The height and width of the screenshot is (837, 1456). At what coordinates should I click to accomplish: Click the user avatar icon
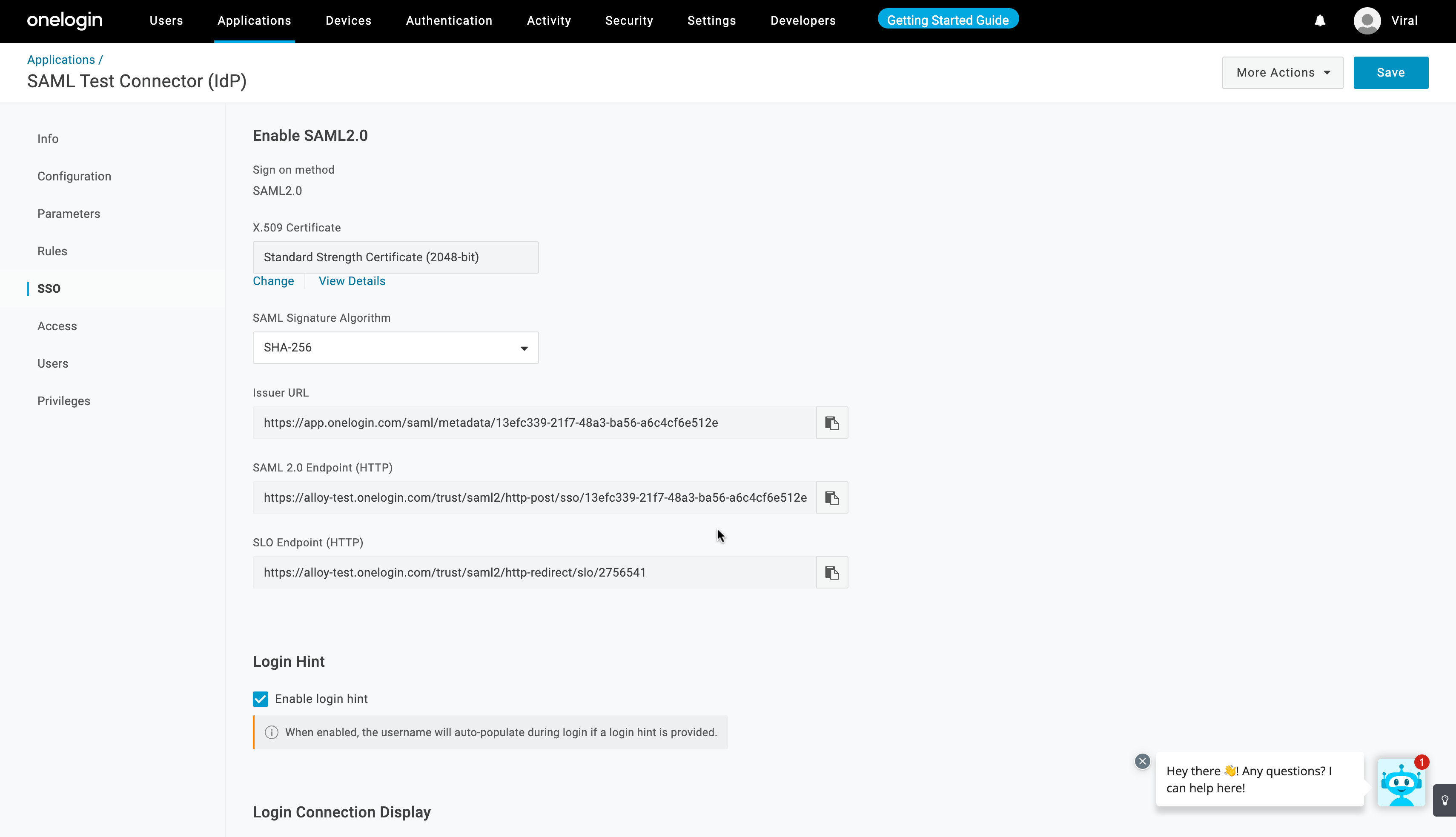click(x=1367, y=21)
